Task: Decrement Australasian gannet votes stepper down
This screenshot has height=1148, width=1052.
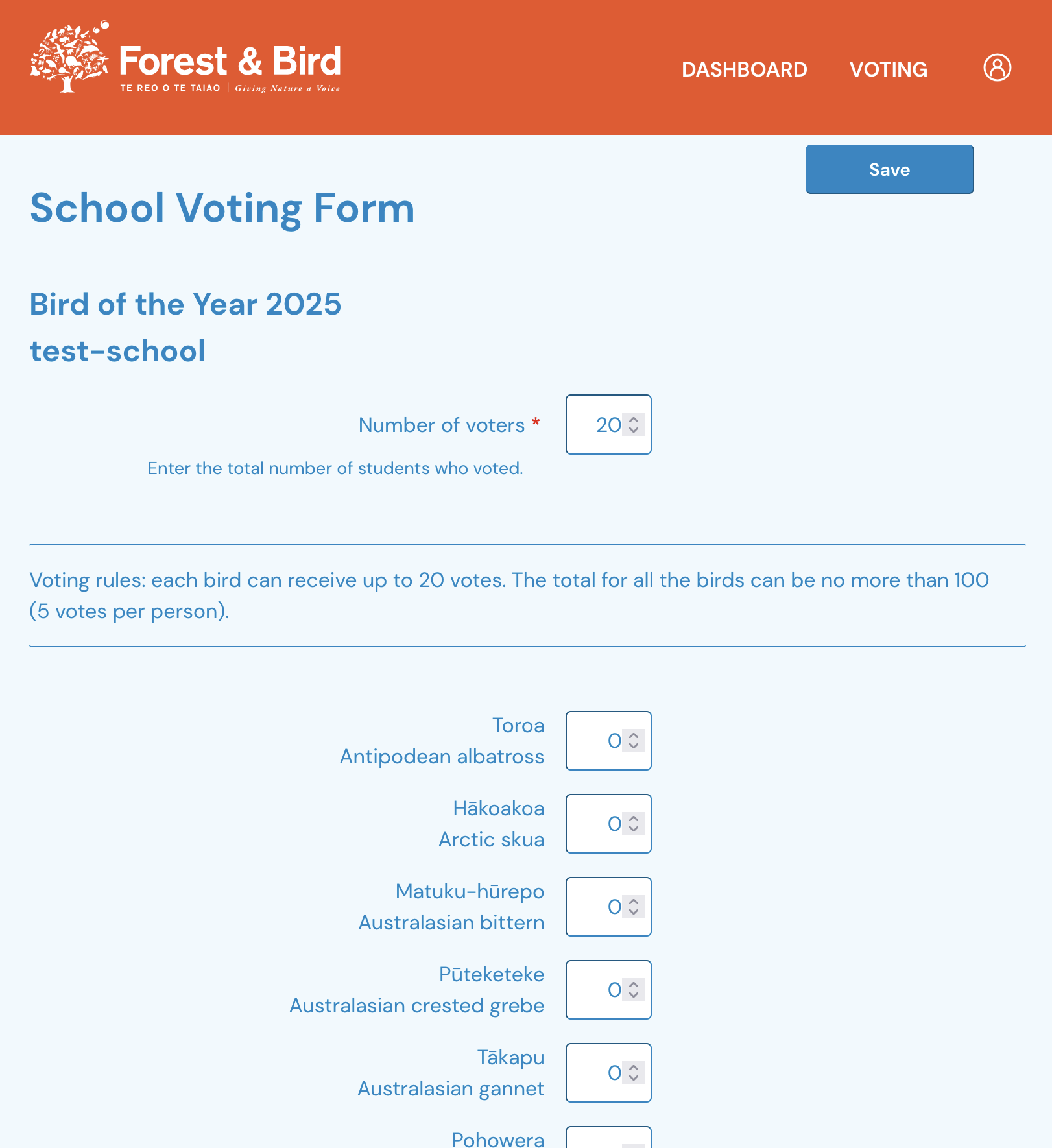Action: coord(634,1078)
